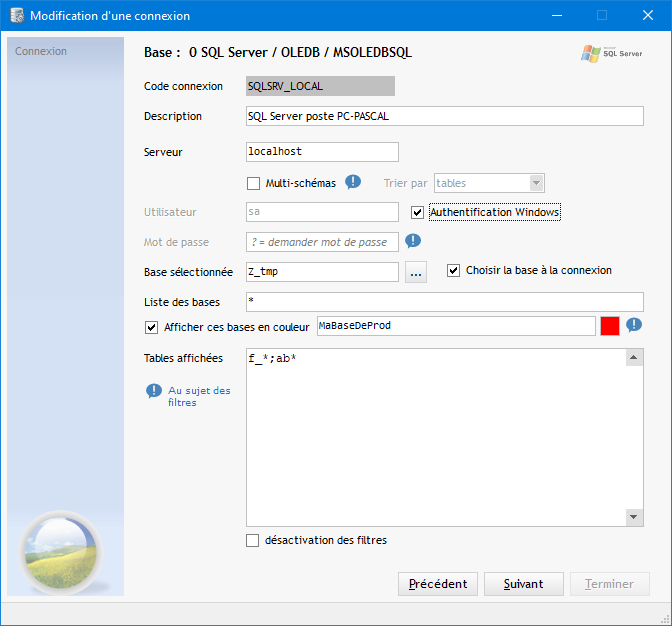Click the Précédent button
Viewport: 672px width, 626px height.
pyautogui.click(x=438, y=584)
